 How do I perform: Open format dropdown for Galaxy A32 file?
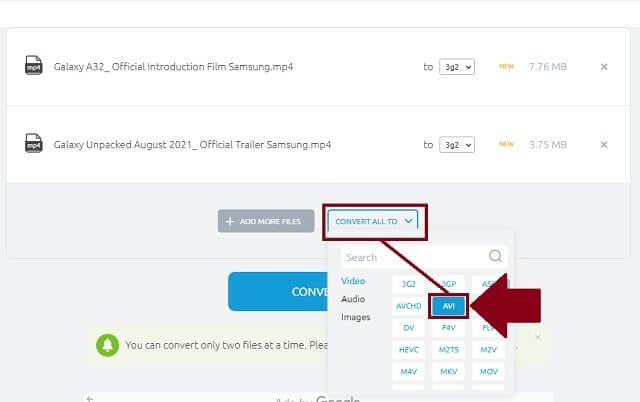[457, 67]
